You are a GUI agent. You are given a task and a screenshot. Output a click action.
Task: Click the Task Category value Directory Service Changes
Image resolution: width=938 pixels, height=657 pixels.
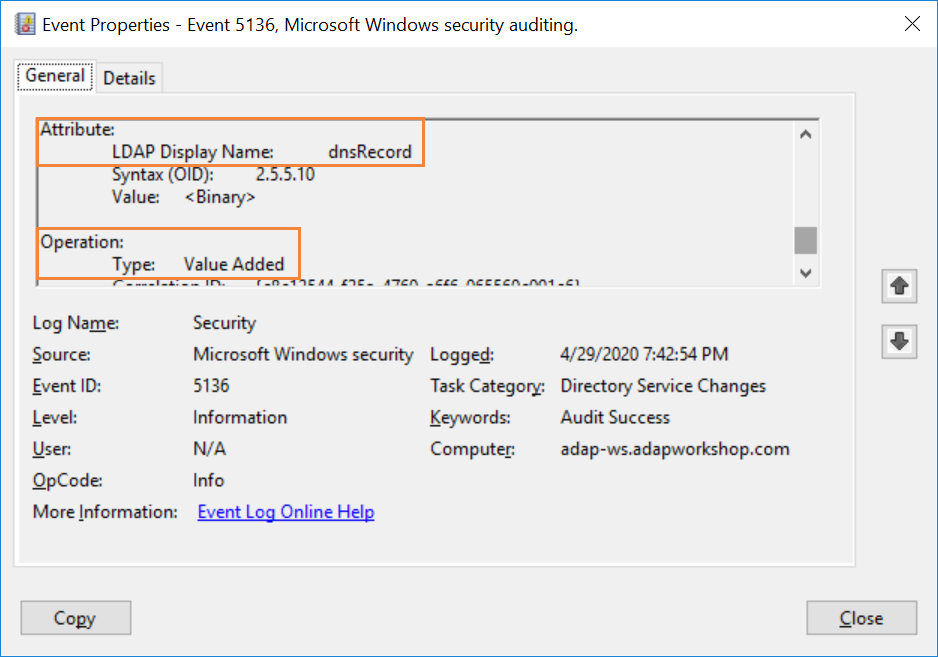coord(663,386)
